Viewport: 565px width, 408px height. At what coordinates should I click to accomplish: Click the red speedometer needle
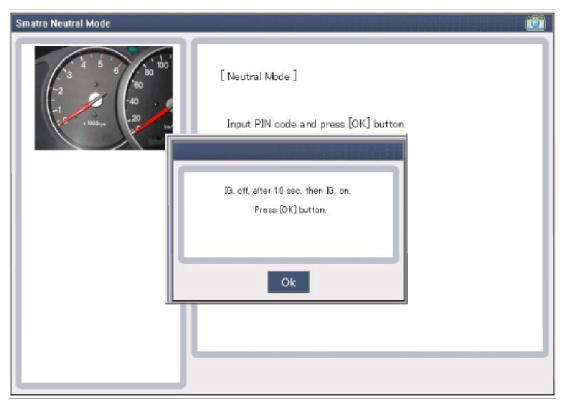(x=151, y=120)
